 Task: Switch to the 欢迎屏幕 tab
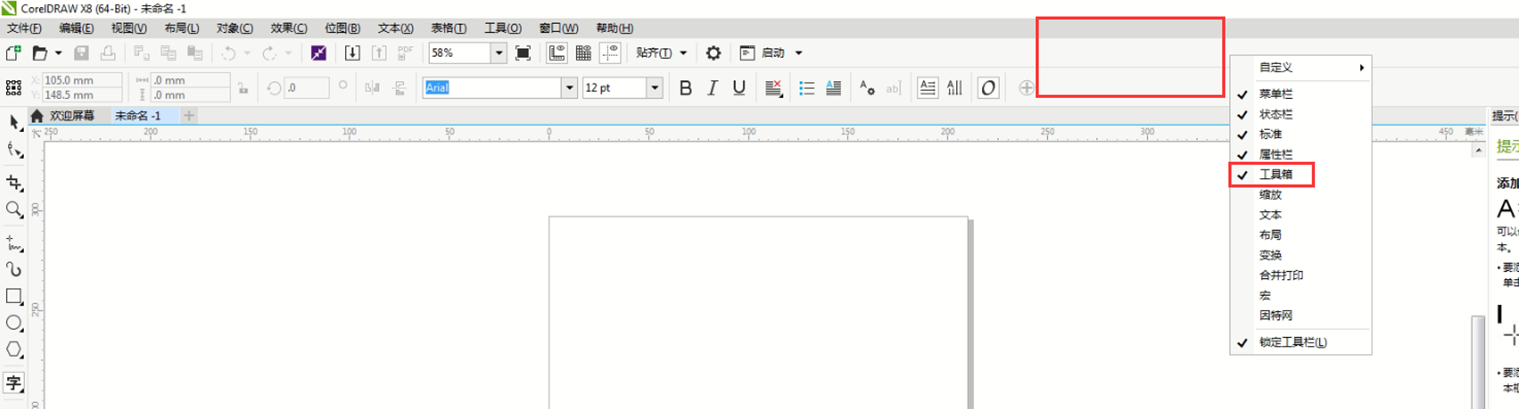point(71,116)
